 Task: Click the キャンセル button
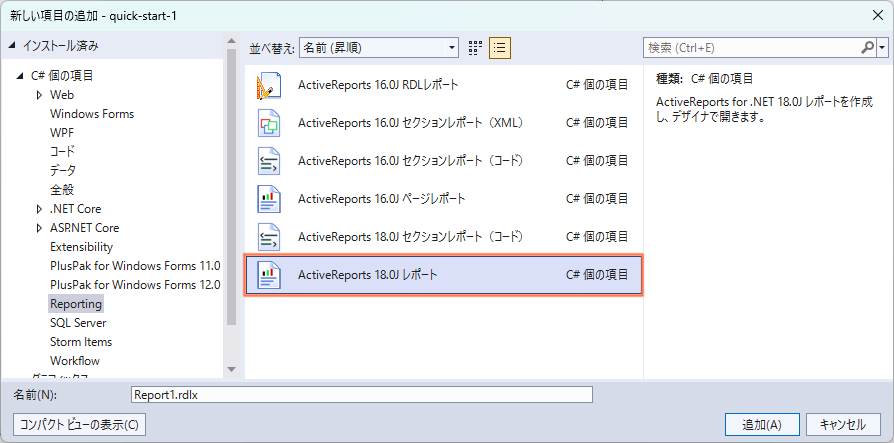[843, 425]
